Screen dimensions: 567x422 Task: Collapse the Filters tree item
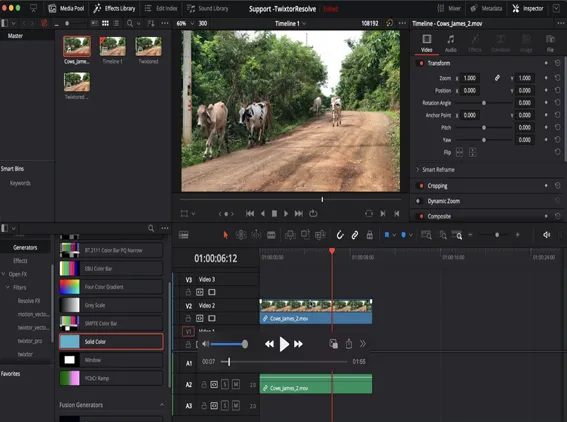[8, 287]
